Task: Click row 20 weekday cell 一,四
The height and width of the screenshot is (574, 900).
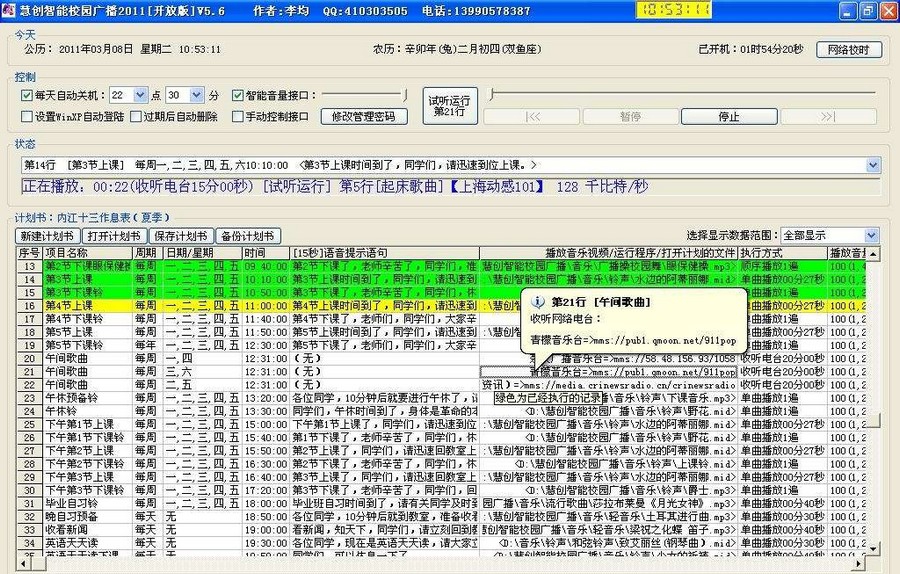Action: coord(203,358)
